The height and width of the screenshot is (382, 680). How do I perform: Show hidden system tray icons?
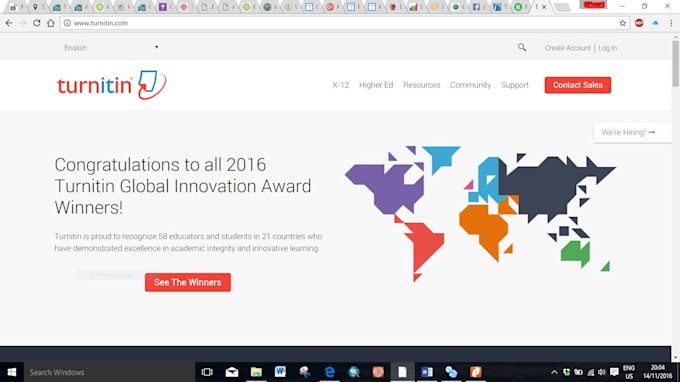pos(554,372)
